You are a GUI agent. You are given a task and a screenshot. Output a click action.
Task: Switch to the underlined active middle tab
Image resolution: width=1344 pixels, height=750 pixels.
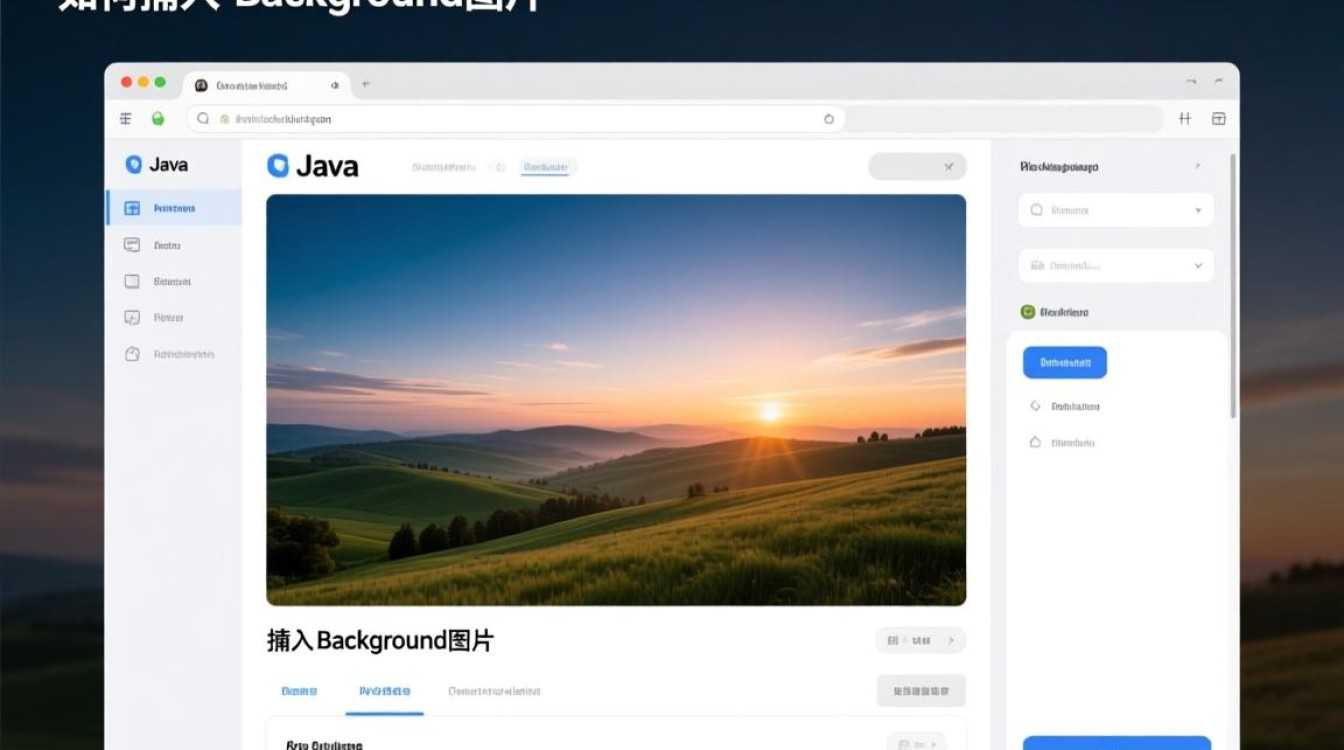tap(384, 691)
